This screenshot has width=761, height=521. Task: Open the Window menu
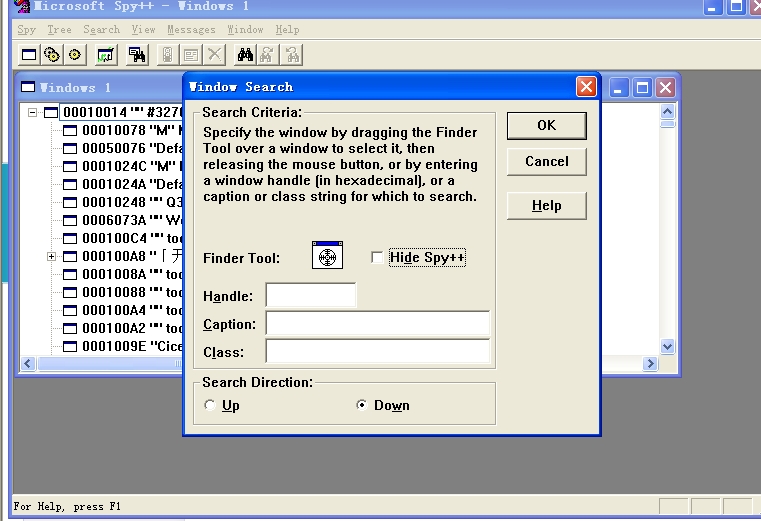pos(246,30)
